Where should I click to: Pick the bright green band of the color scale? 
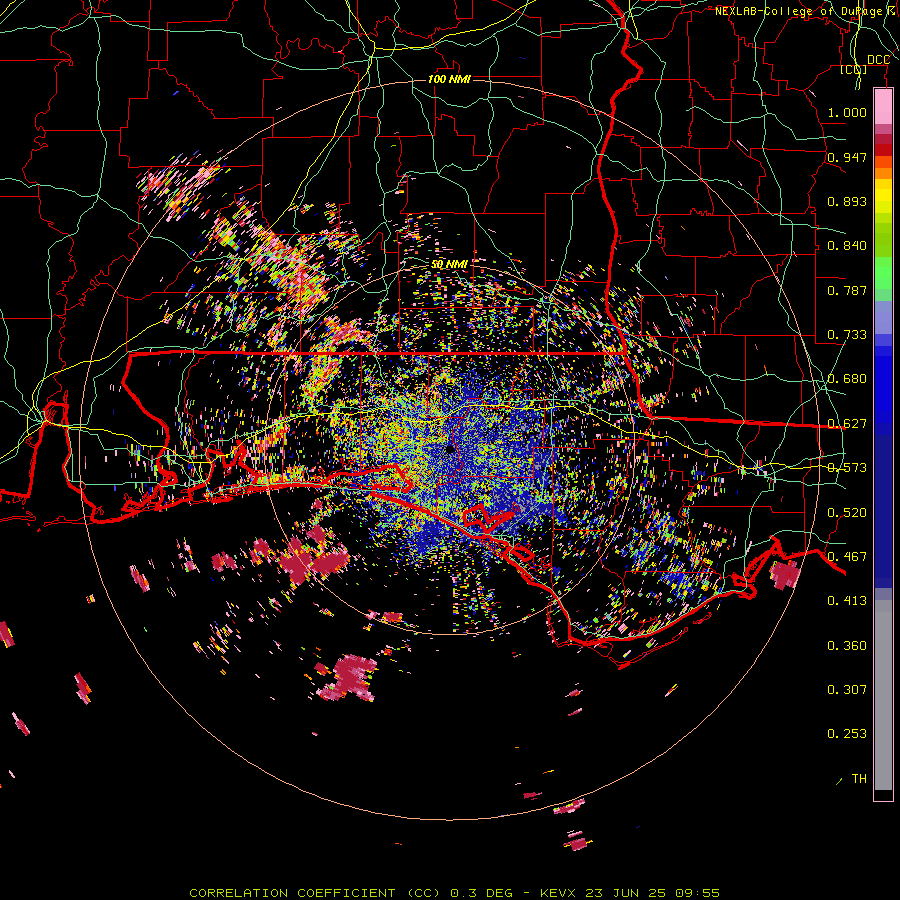pos(883,273)
